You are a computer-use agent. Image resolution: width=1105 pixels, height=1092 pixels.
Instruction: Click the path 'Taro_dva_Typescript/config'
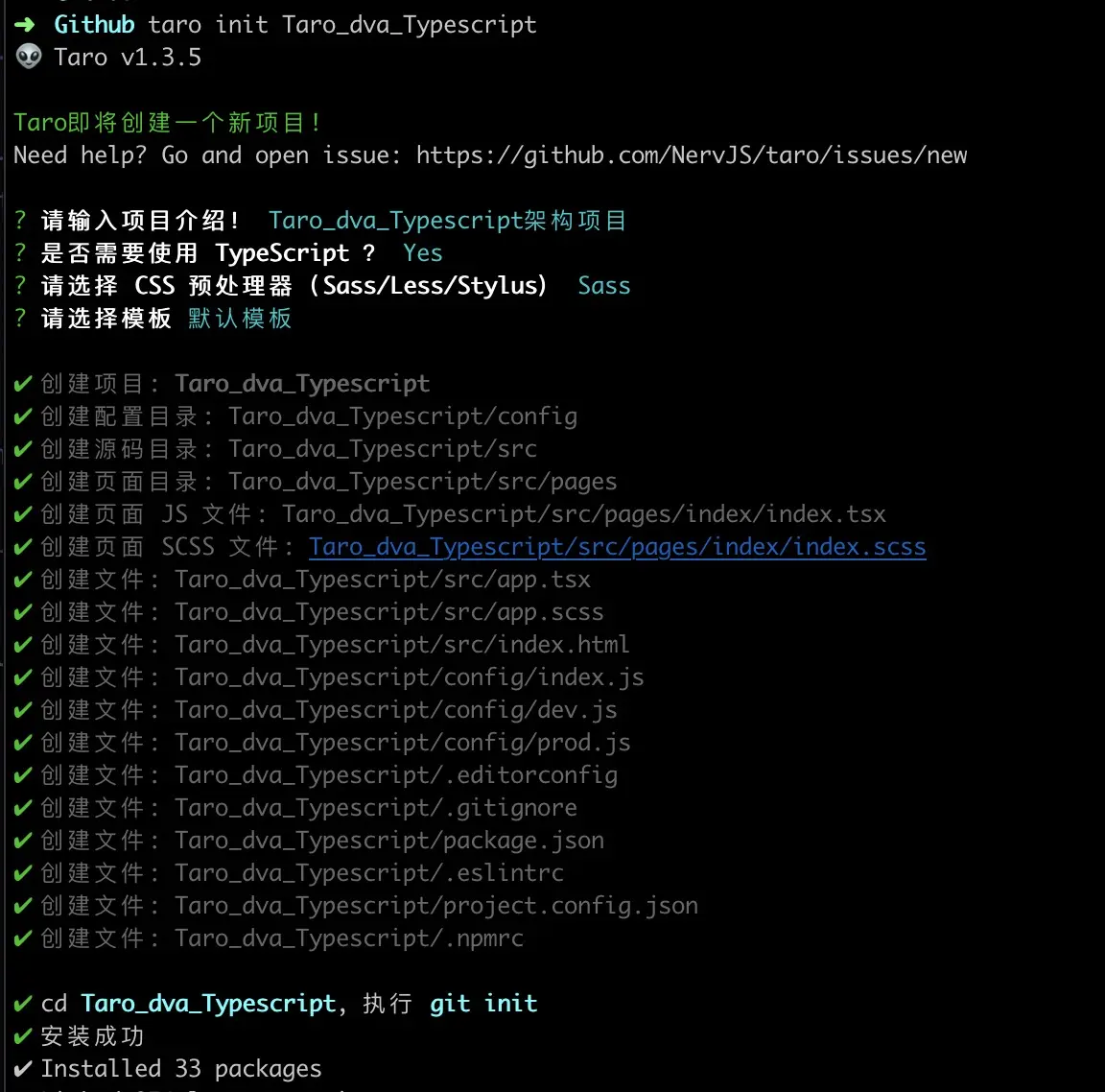pos(403,416)
